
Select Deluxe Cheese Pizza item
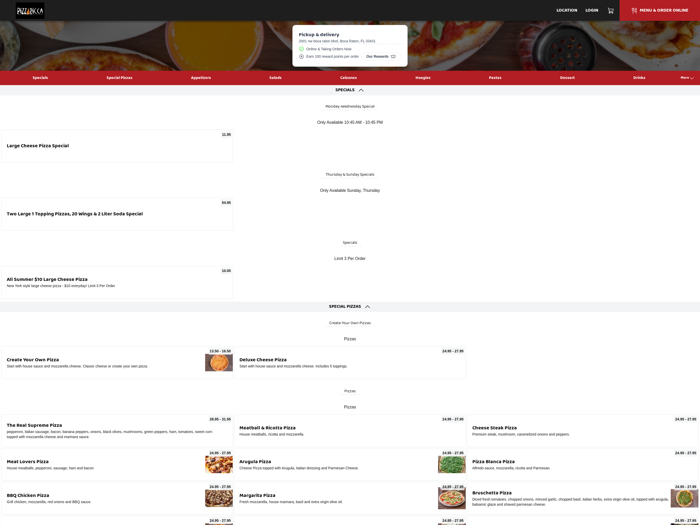350,362
